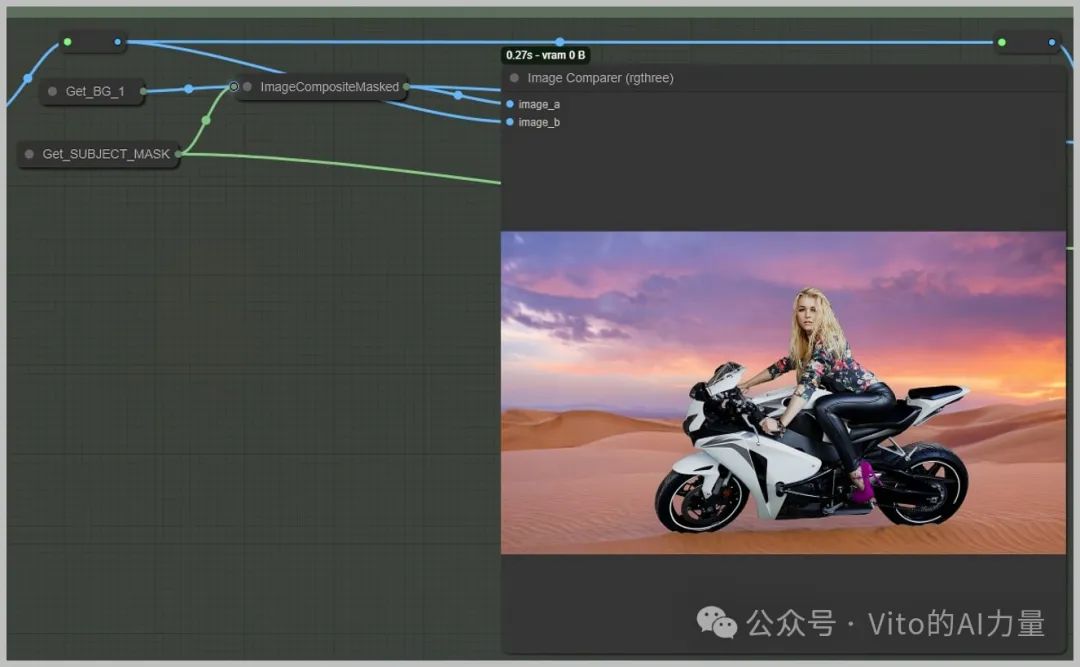Click the Get_SUBJECT_MASK green output socket
The height and width of the screenshot is (667, 1080).
coord(178,154)
